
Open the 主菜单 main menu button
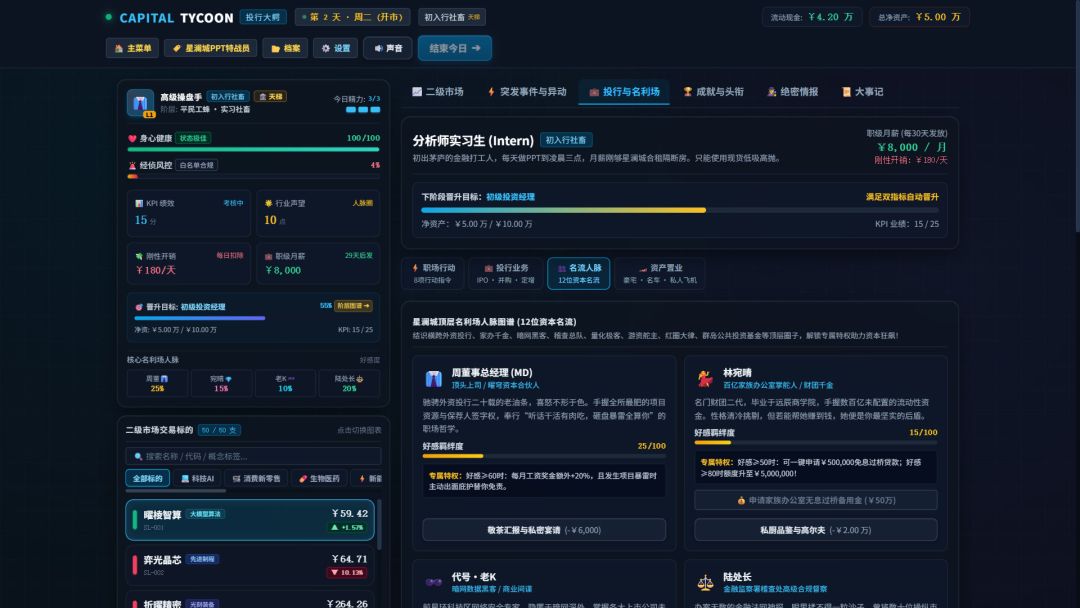[132, 48]
